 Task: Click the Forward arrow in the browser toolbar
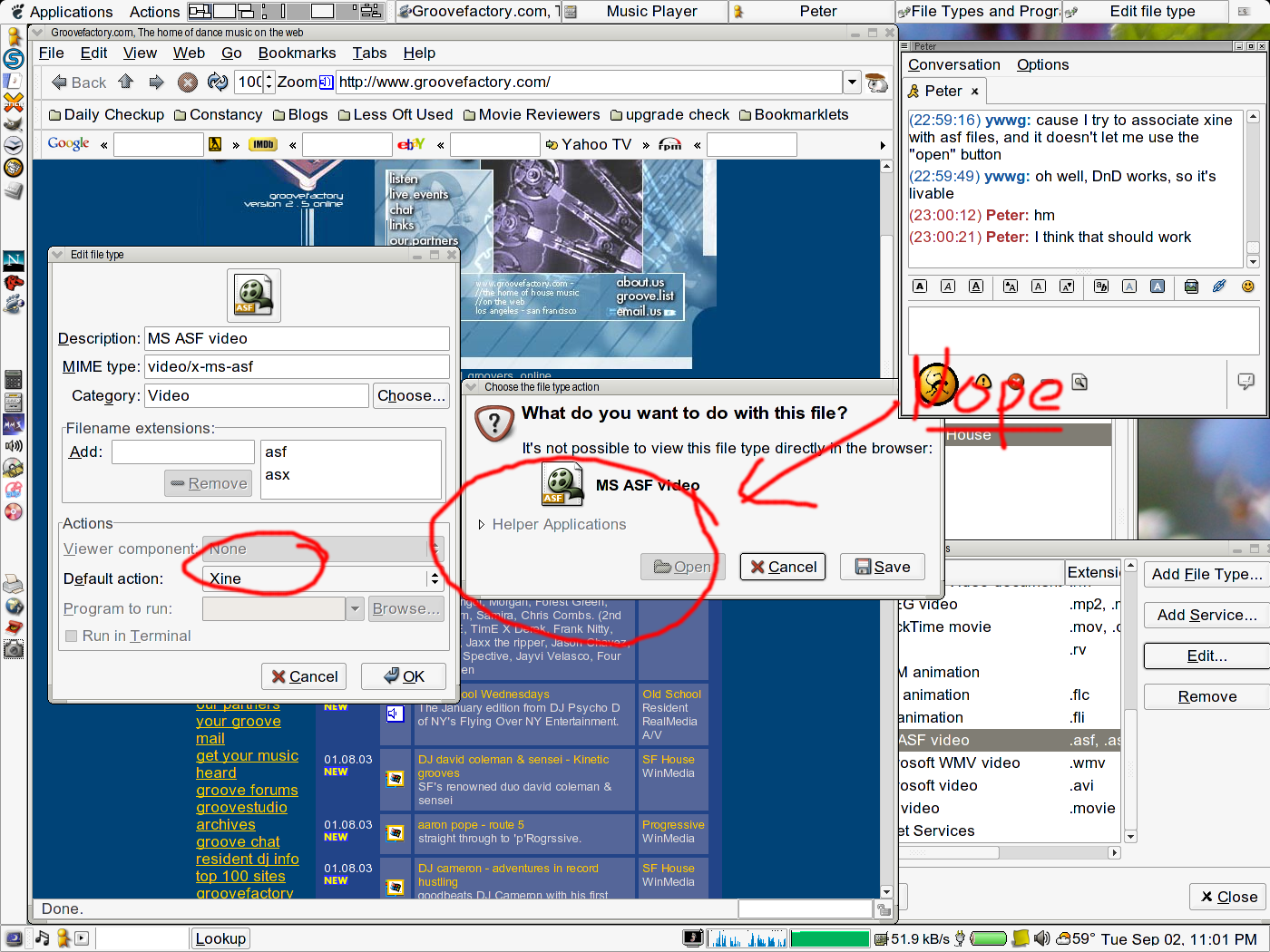pyautogui.click(x=157, y=83)
